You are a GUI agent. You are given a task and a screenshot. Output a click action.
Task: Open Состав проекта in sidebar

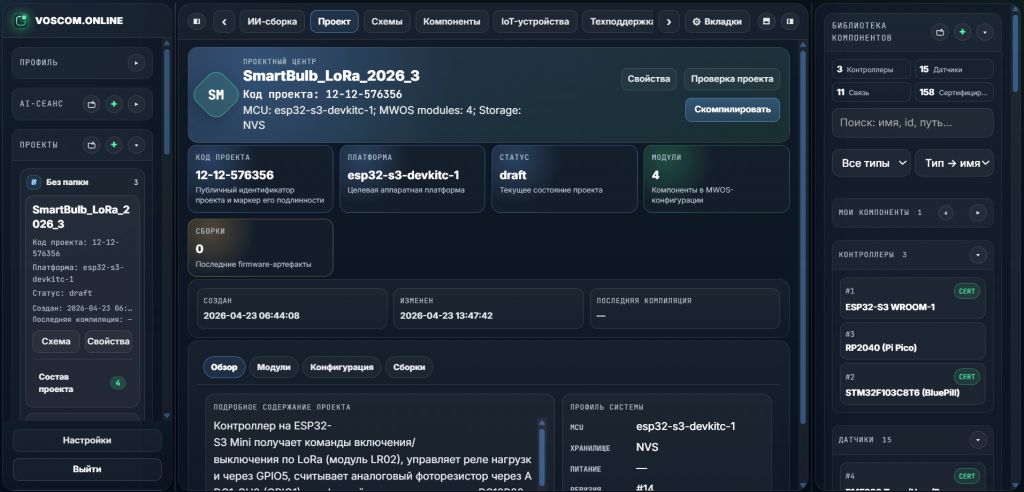click(x=80, y=383)
